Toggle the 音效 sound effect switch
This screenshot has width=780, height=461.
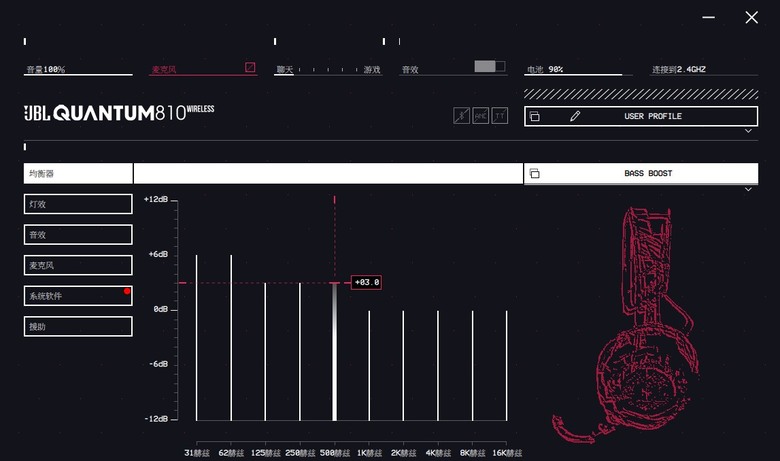pyautogui.click(x=489, y=66)
